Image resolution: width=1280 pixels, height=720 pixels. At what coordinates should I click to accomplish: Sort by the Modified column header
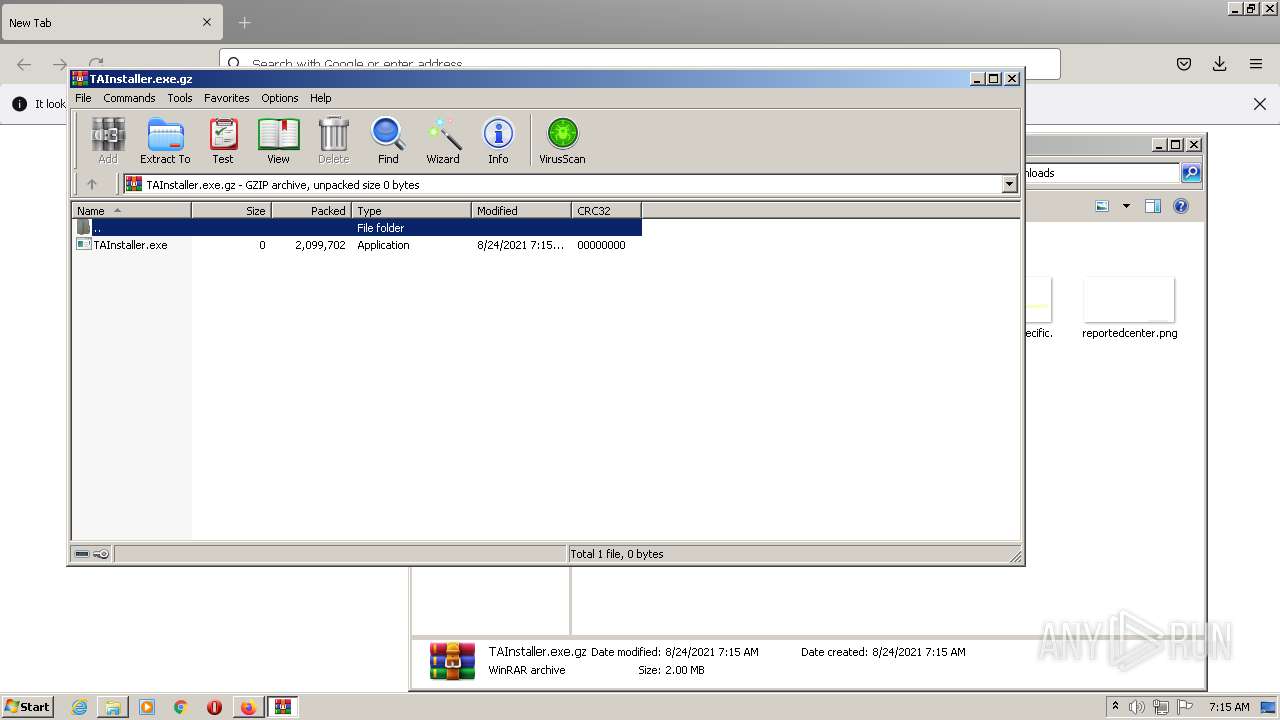pos(521,210)
